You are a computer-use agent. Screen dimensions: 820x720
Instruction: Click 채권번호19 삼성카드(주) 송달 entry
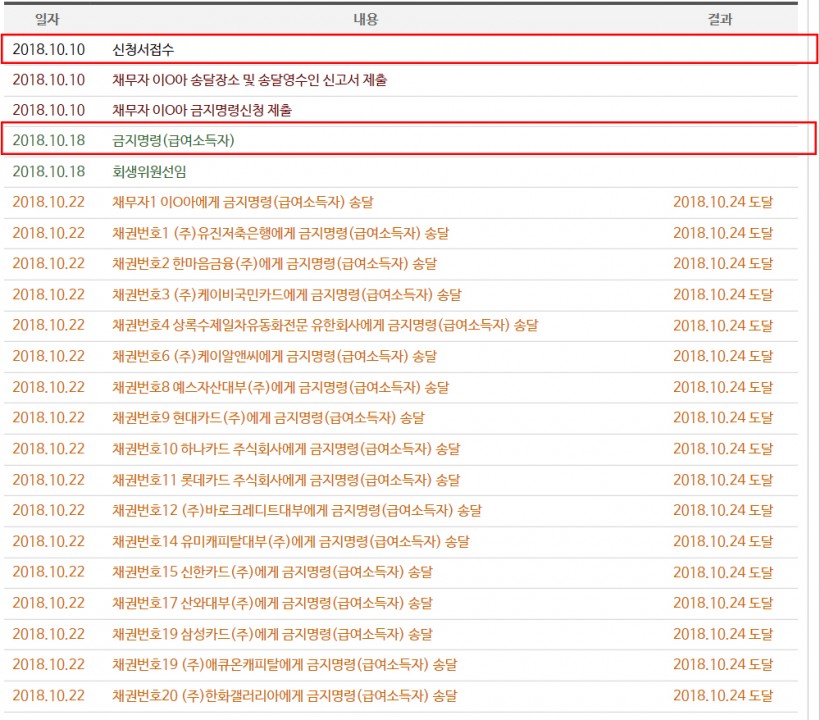click(x=272, y=634)
